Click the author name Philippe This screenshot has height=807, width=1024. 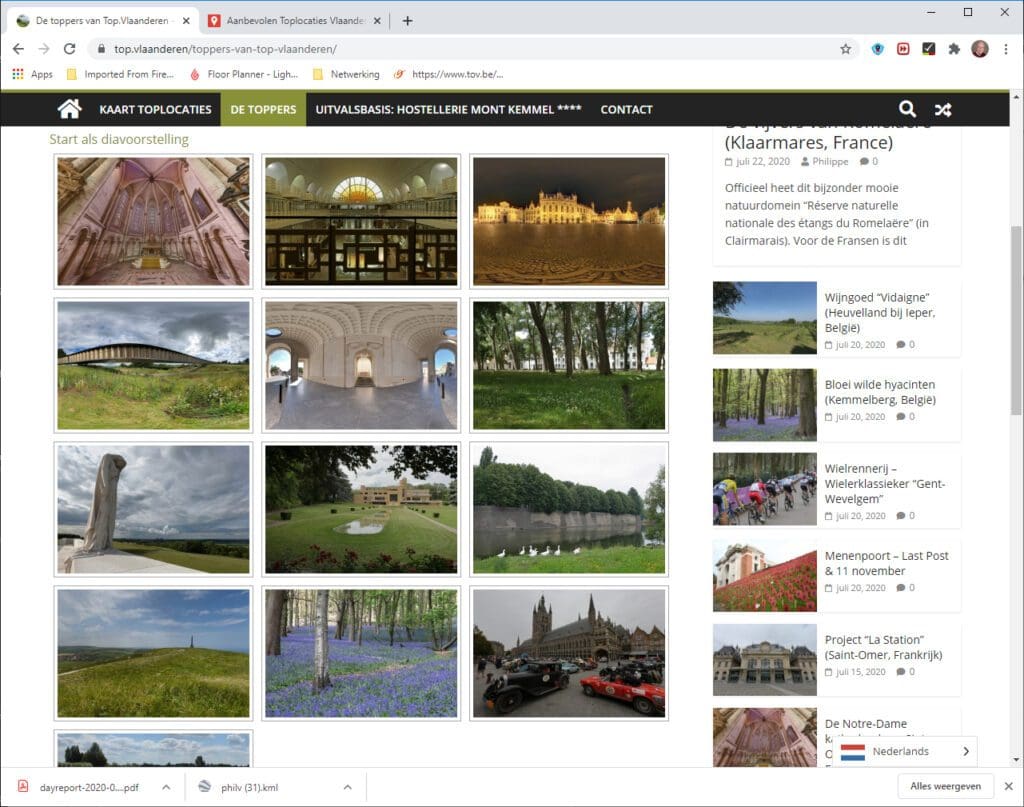(830, 161)
